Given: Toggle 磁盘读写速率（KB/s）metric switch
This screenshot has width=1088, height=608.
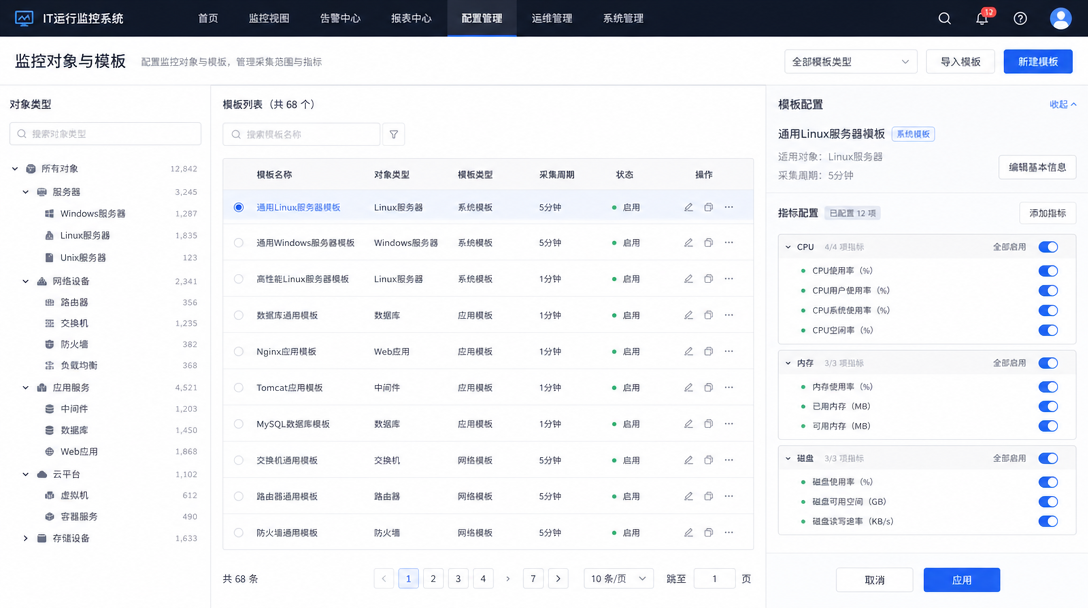Looking at the screenshot, I should (x=1048, y=521).
